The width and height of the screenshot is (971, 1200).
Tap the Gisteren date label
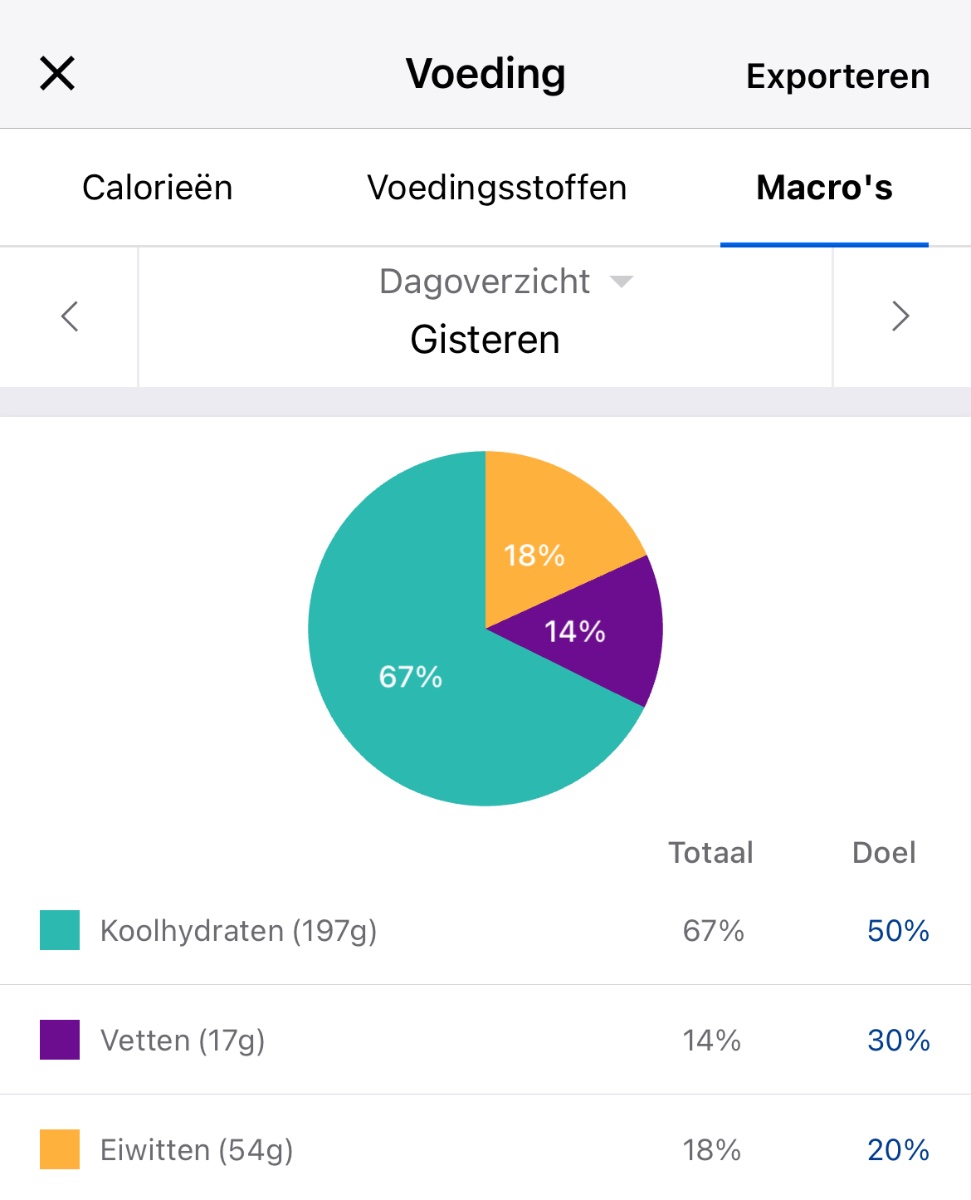485,340
